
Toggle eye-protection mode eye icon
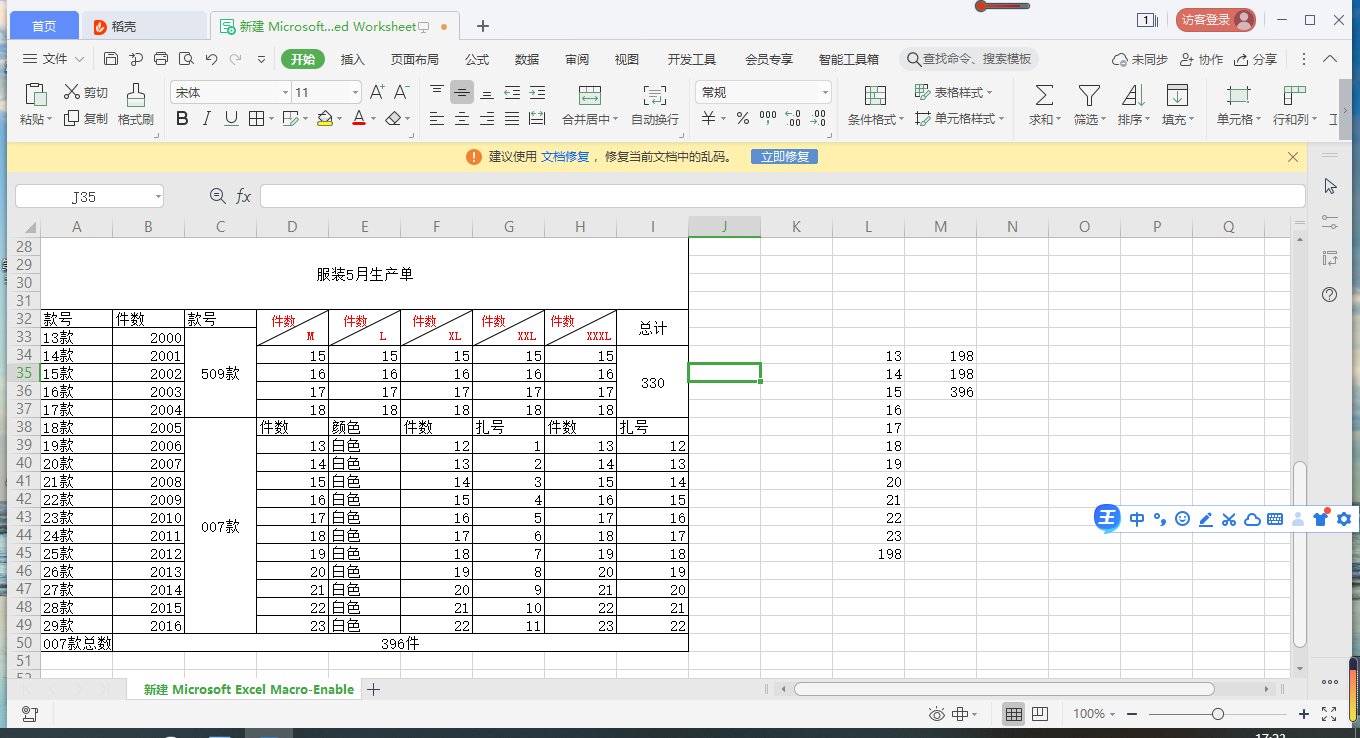pos(937,714)
